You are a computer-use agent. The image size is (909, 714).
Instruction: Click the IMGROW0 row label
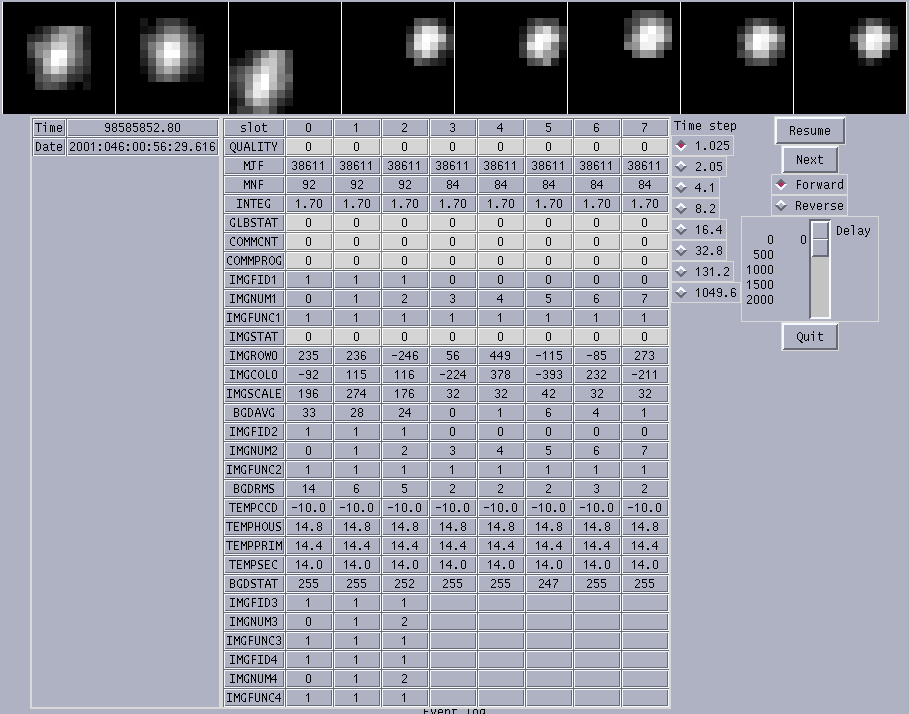(254, 355)
